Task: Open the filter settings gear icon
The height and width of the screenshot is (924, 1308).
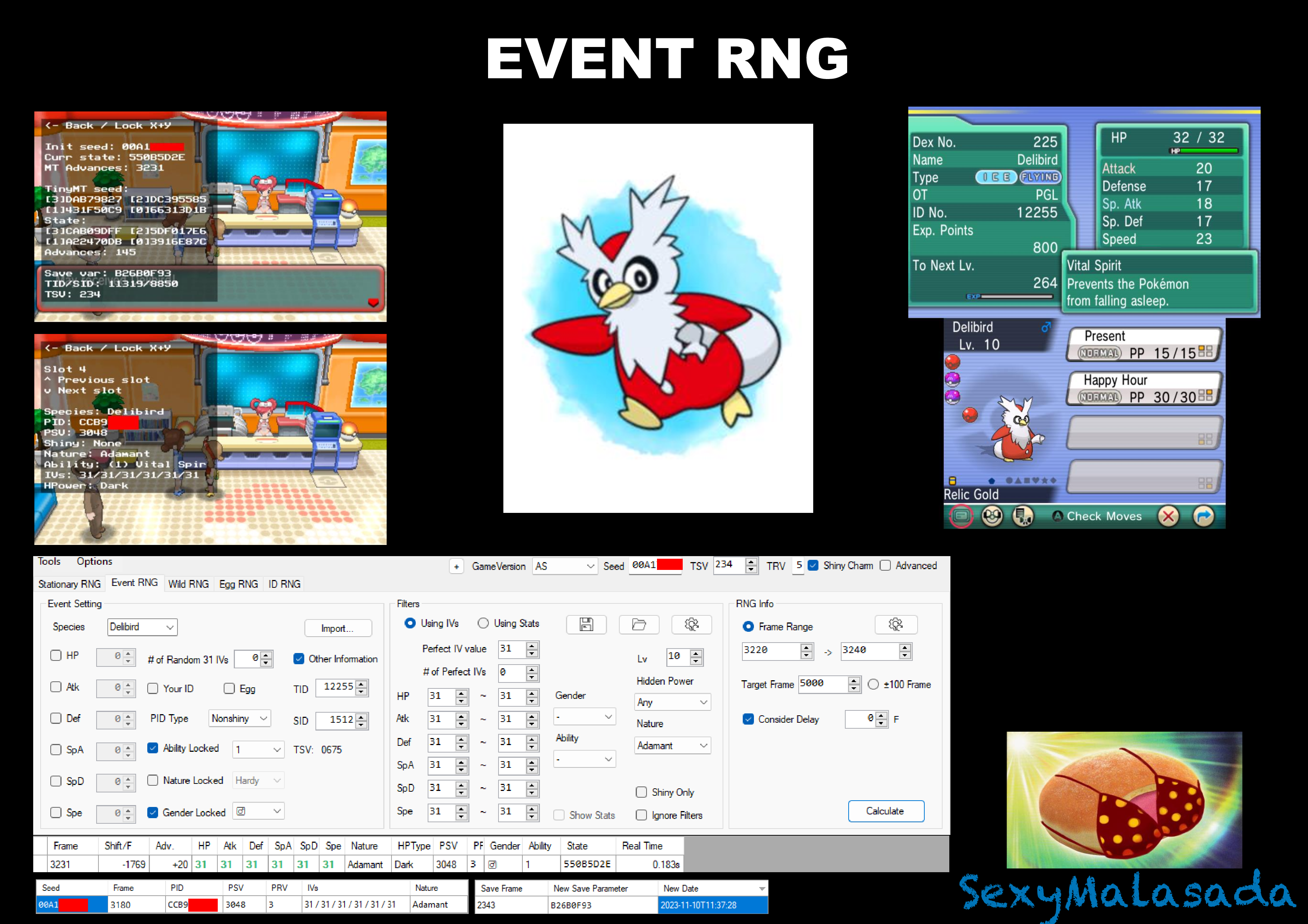Action: click(691, 625)
